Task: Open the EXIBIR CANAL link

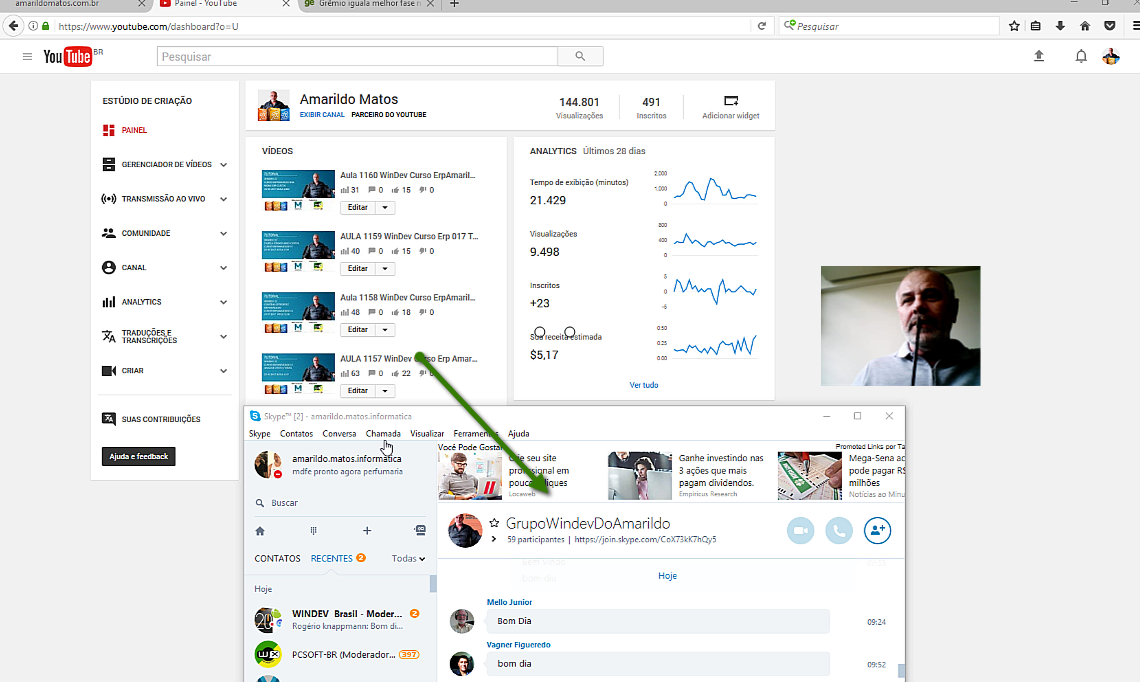Action: [x=322, y=115]
